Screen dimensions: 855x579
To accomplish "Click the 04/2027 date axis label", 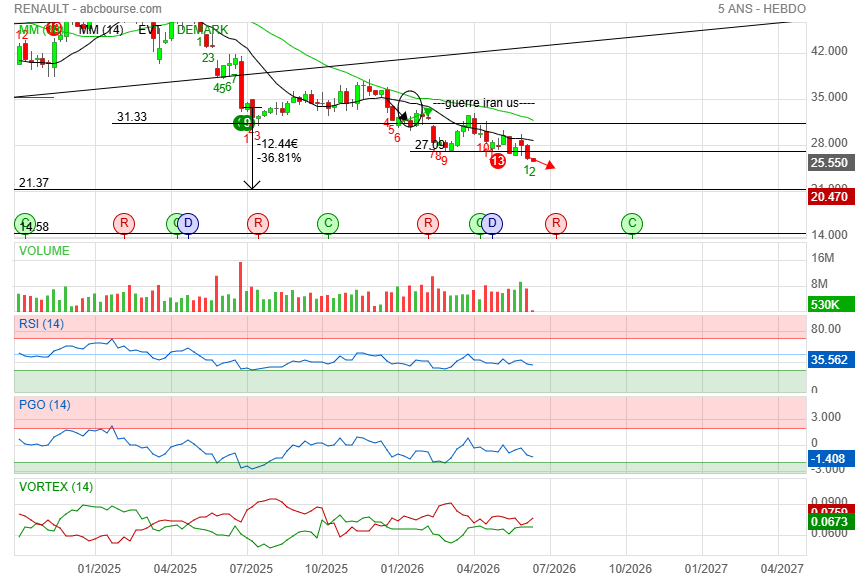I will coord(782,569).
